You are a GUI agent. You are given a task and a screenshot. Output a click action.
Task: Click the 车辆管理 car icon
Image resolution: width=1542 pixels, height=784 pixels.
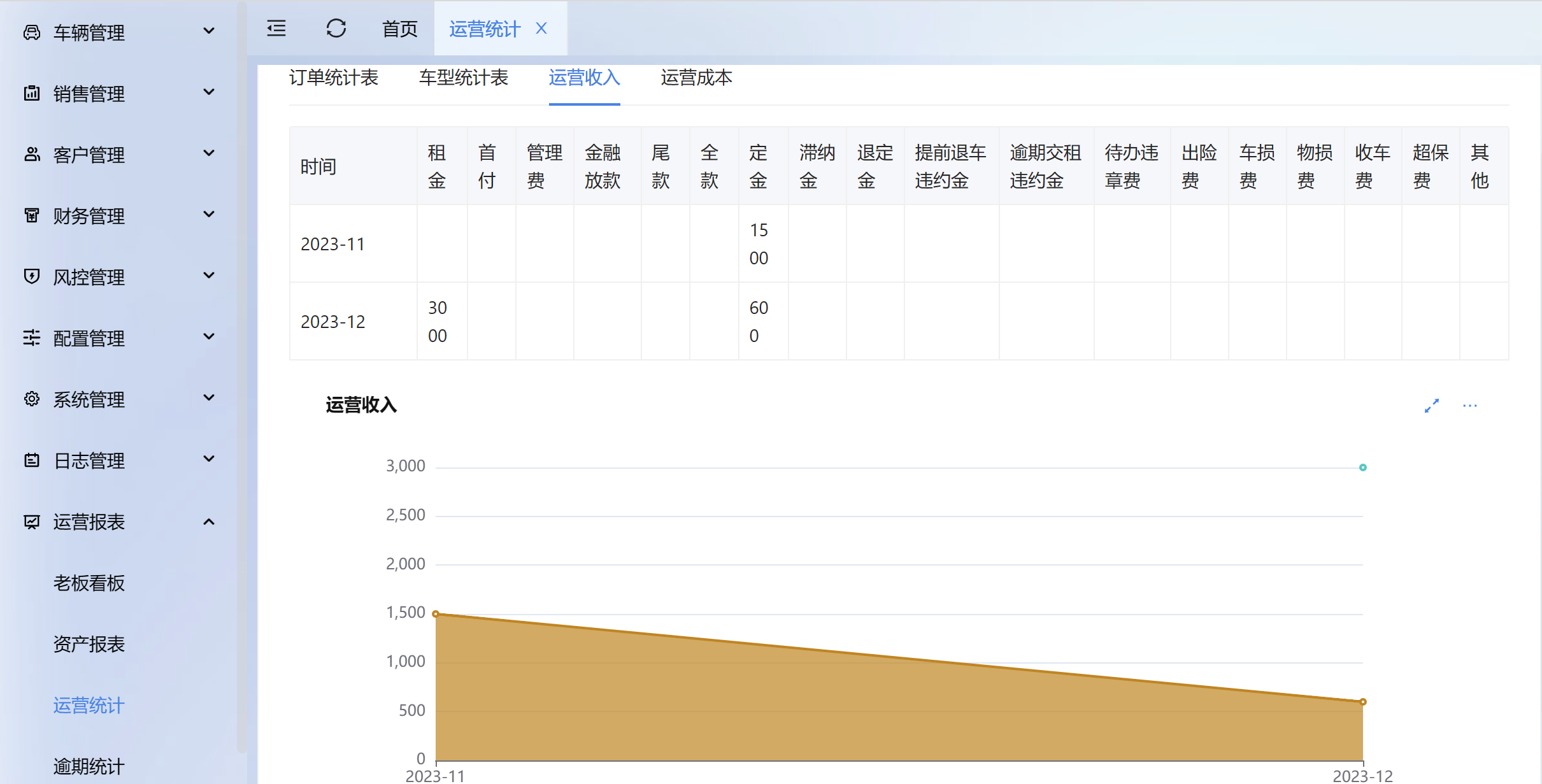click(x=32, y=32)
